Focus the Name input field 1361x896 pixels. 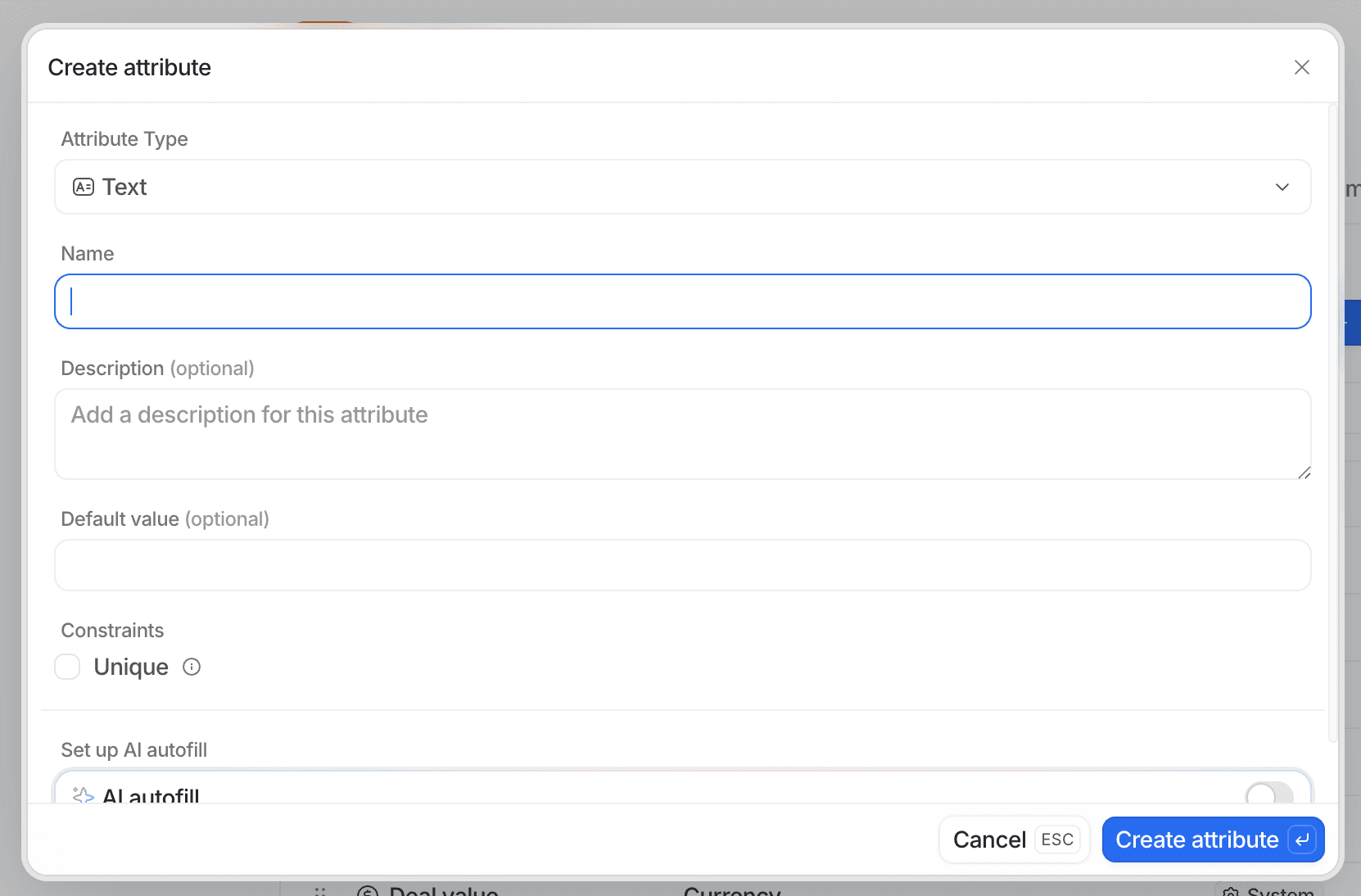pyautogui.click(x=682, y=301)
